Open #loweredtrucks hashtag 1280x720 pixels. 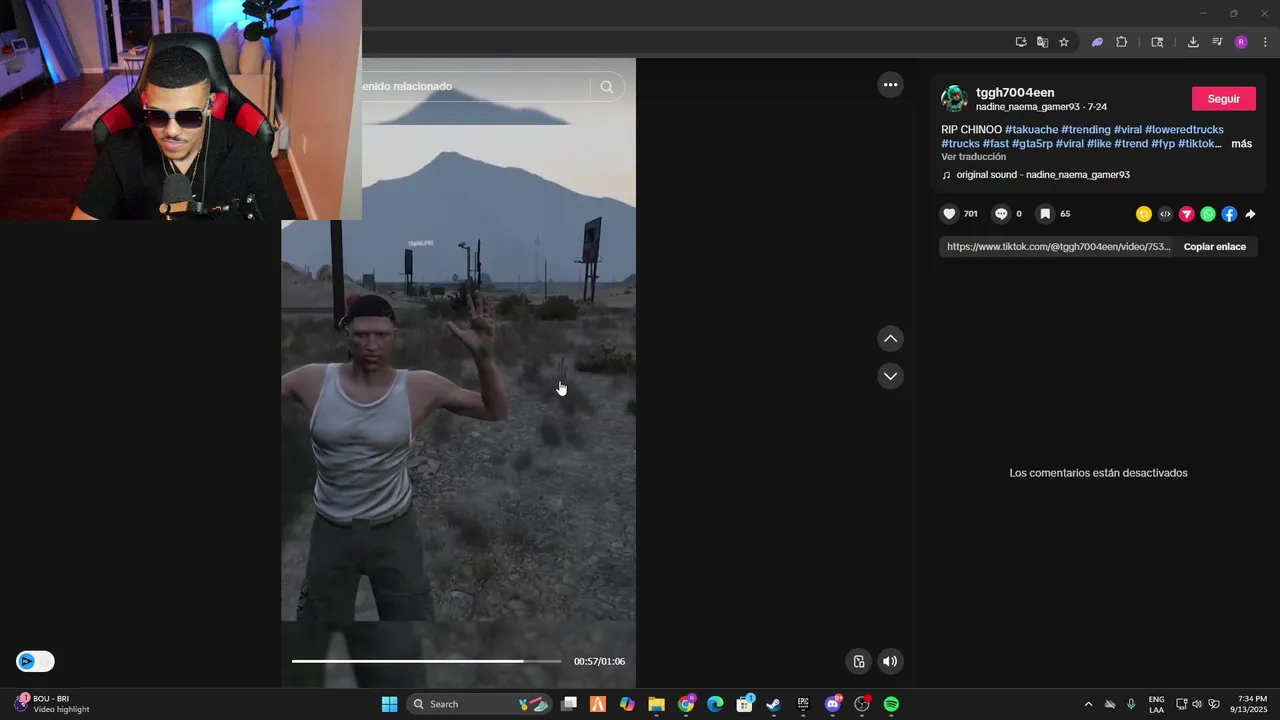click(1184, 130)
